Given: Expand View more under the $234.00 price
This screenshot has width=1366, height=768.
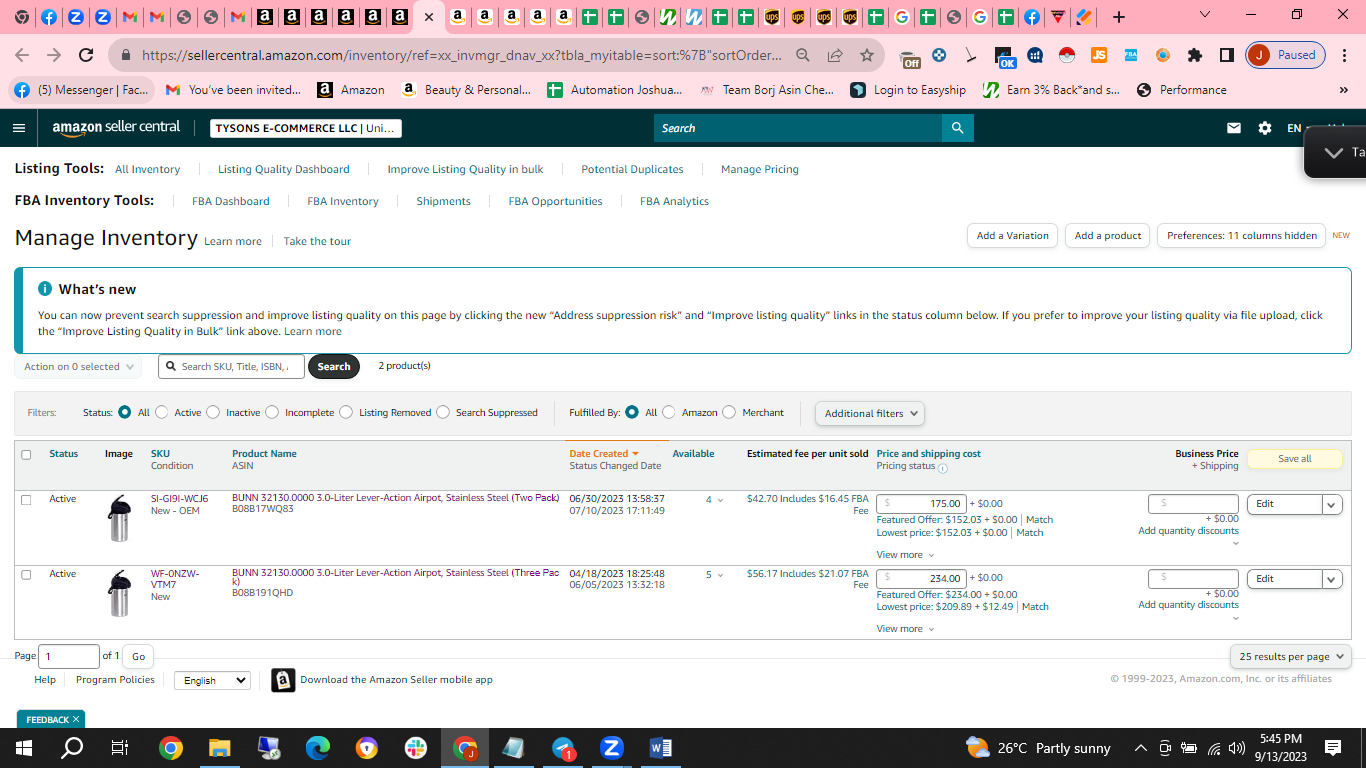Looking at the screenshot, I should click(905, 629).
